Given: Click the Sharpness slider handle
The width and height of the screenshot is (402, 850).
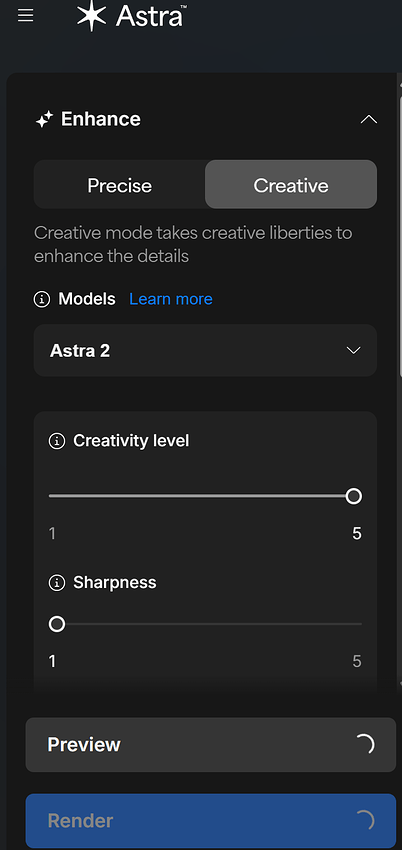Looking at the screenshot, I should pos(57,624).
